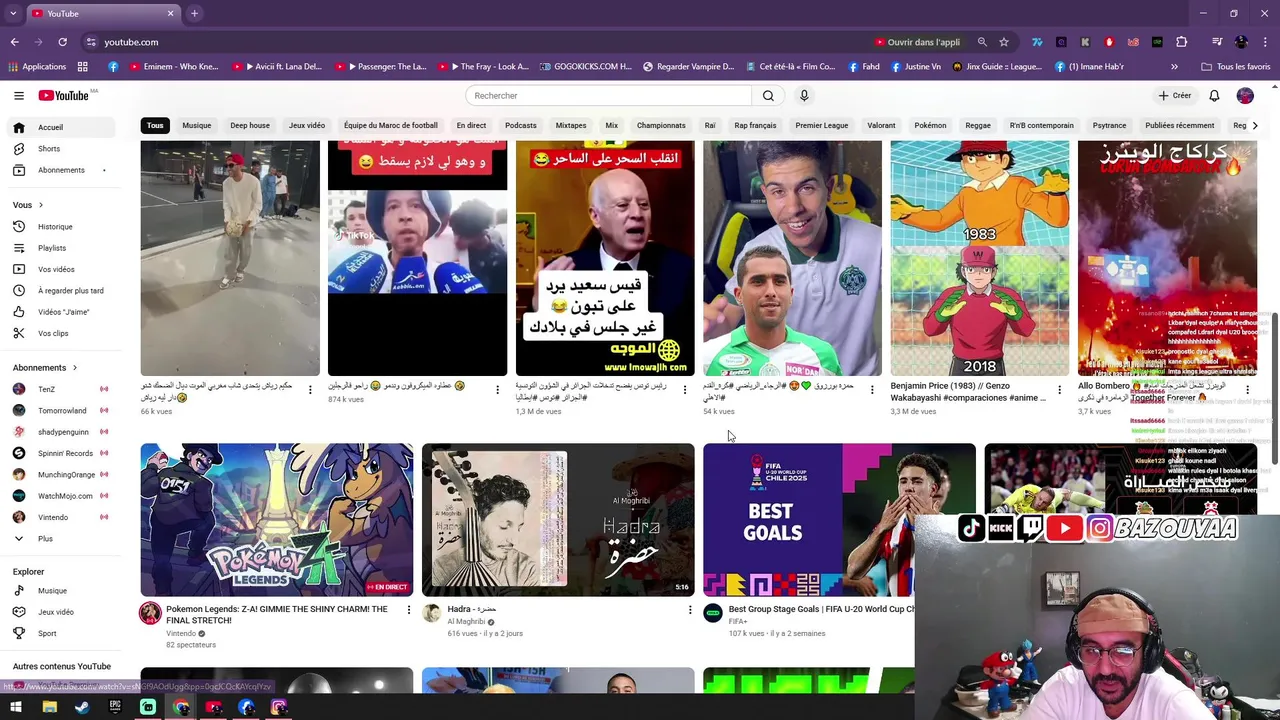Select the Deep house filter chip
This screenshot has height=720, width=1280.
[x=250, y=125]
